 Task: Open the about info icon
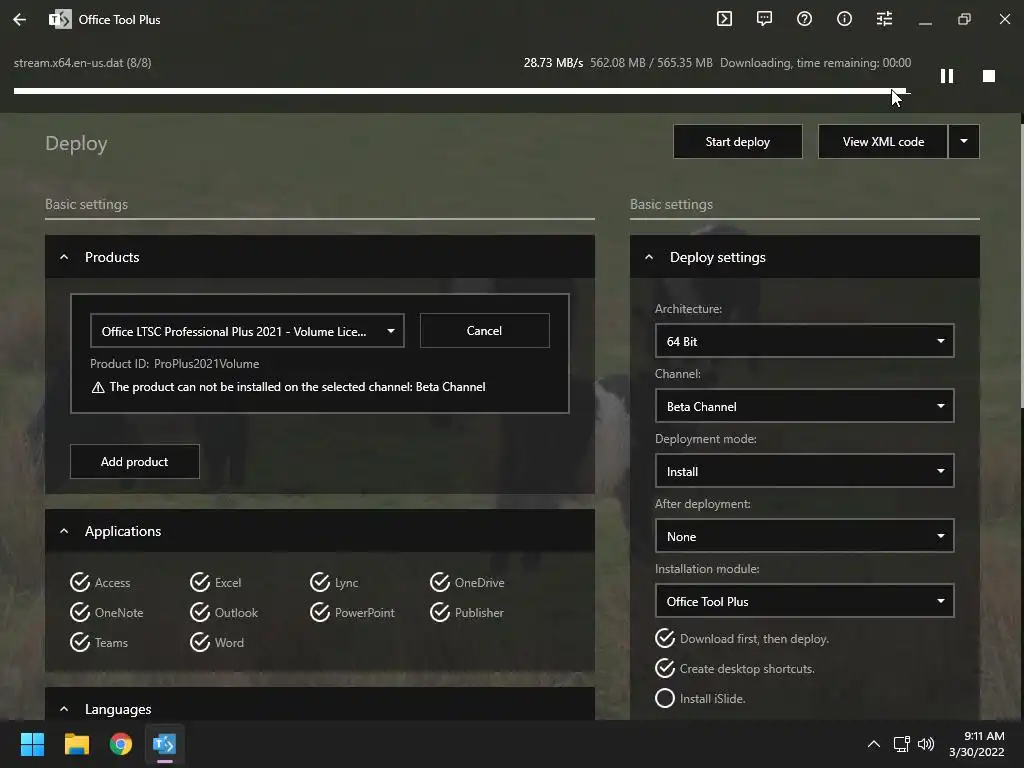(844, 19)
